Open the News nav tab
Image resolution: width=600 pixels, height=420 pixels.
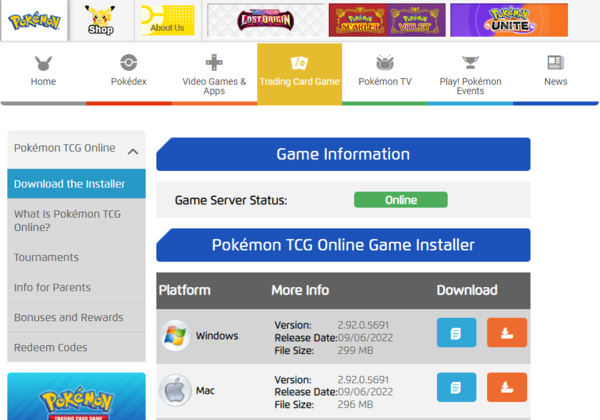[556, 73]
